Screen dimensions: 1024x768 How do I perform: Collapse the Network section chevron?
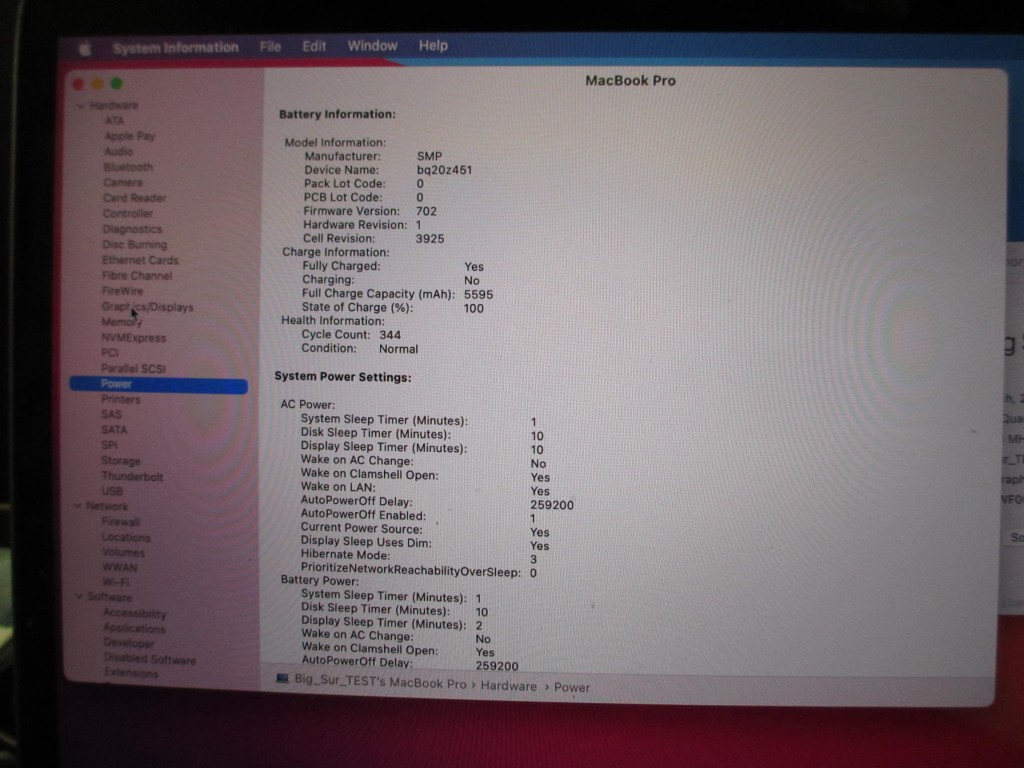[x=78, y=506]
